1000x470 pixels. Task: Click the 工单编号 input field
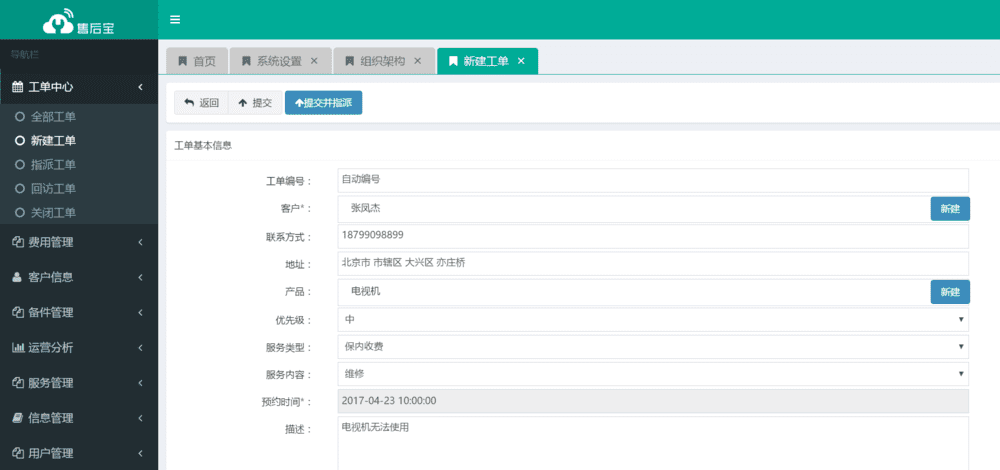tap(653, 180)
